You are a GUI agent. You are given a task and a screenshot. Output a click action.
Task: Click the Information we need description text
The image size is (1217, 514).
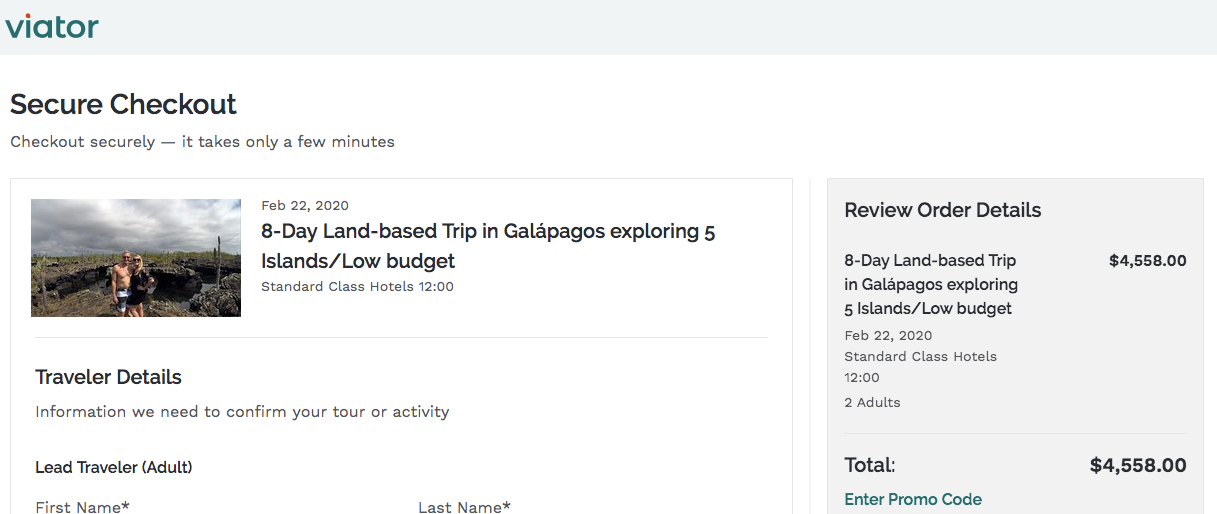point(242,412)
